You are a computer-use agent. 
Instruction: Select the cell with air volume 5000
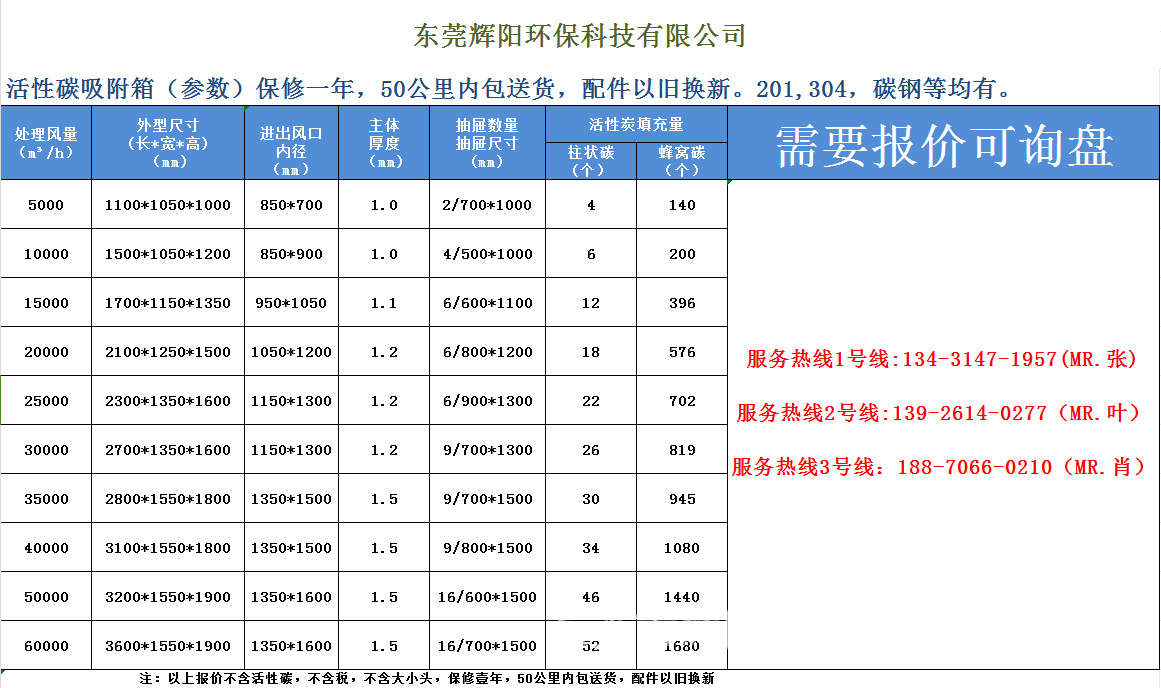[x=46, y=205]
